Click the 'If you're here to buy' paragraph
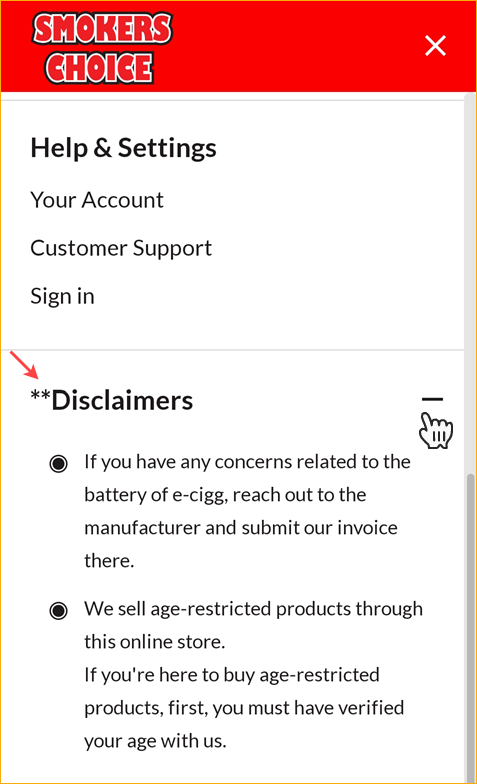Image resolution: width=477 pixels, height=784 pixels. (x=244, y=708)
